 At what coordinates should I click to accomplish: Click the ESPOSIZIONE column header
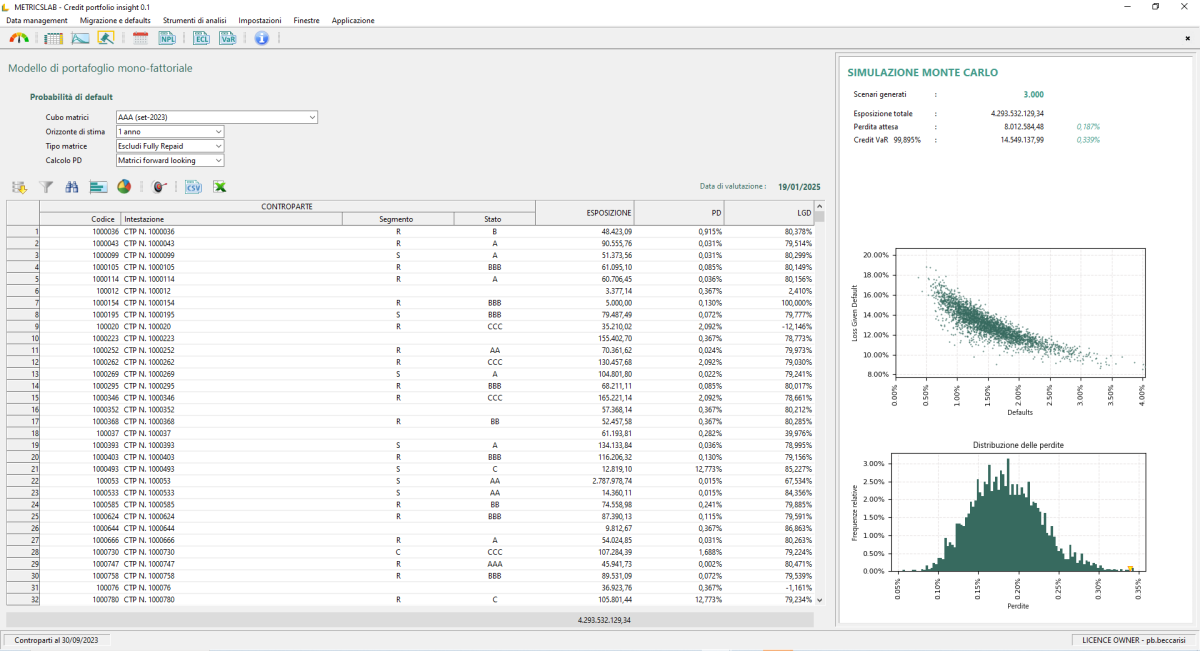585,212
